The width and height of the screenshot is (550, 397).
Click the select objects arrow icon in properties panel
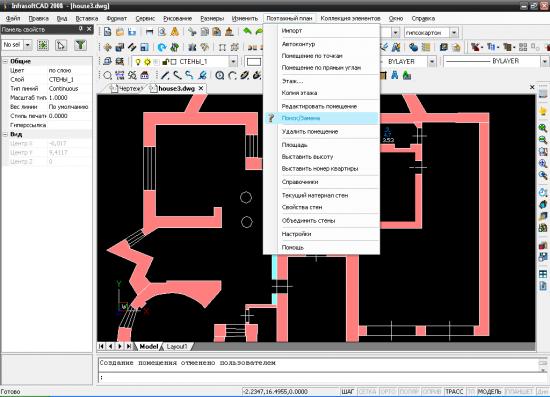pos(61,45)
